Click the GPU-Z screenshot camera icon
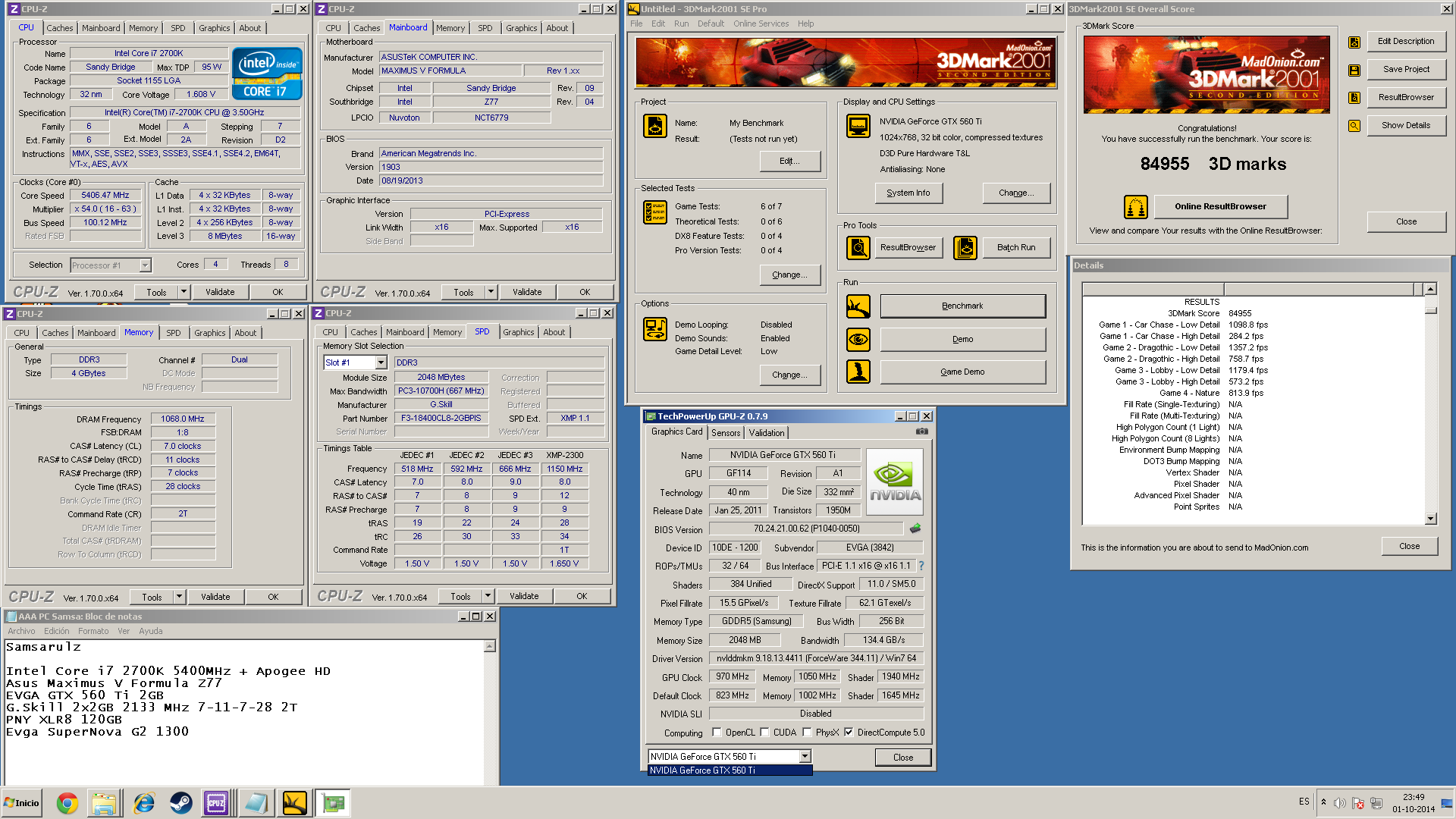This screenshot has height=819, width=1456. click(921, 431)
